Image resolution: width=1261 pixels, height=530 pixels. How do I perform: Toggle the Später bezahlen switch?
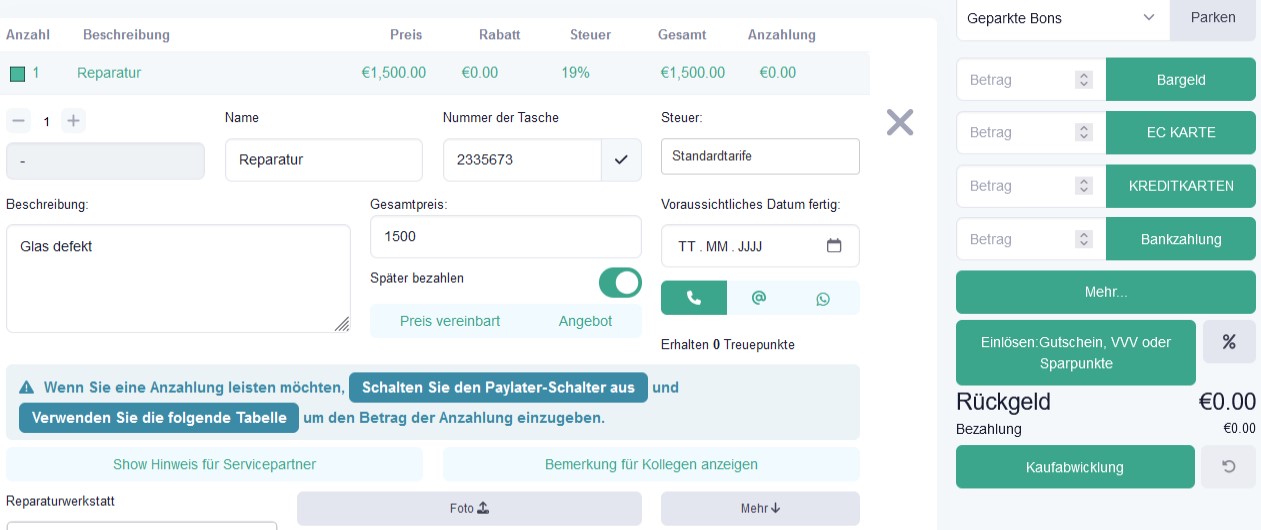point(620,283)
